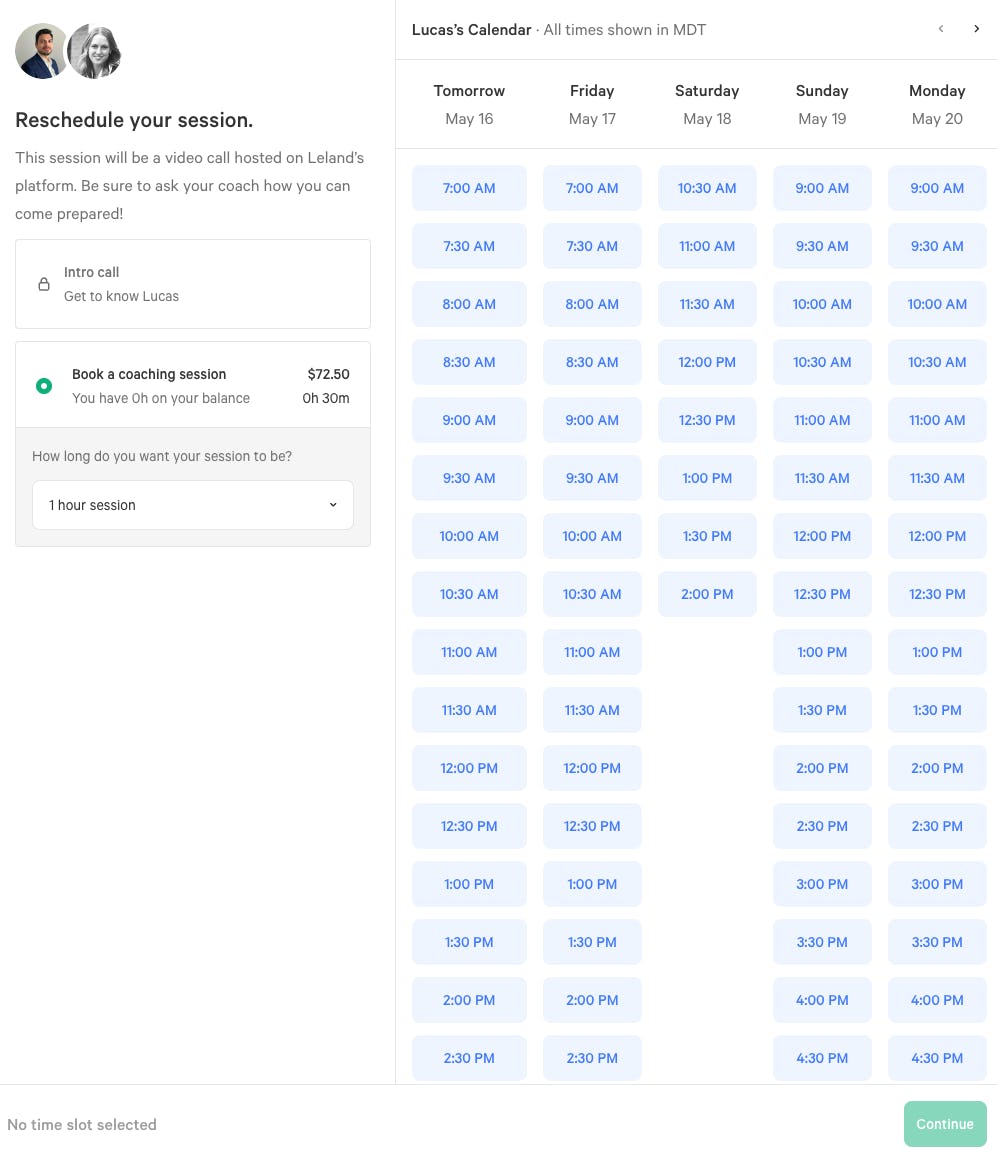Choose 10:30 AM on Saturday May 18
The image size is (997, 1162).
(x=707, y=188)
